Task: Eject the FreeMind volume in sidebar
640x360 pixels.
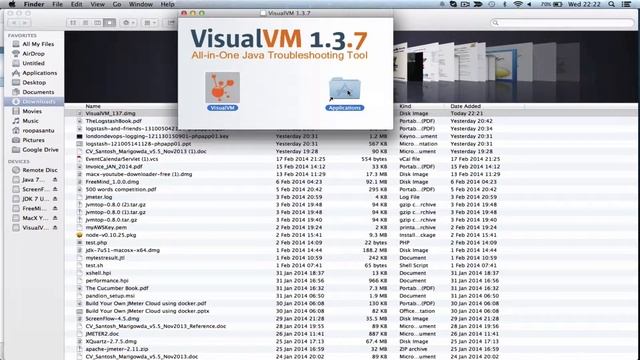Action: pos(55,209)
